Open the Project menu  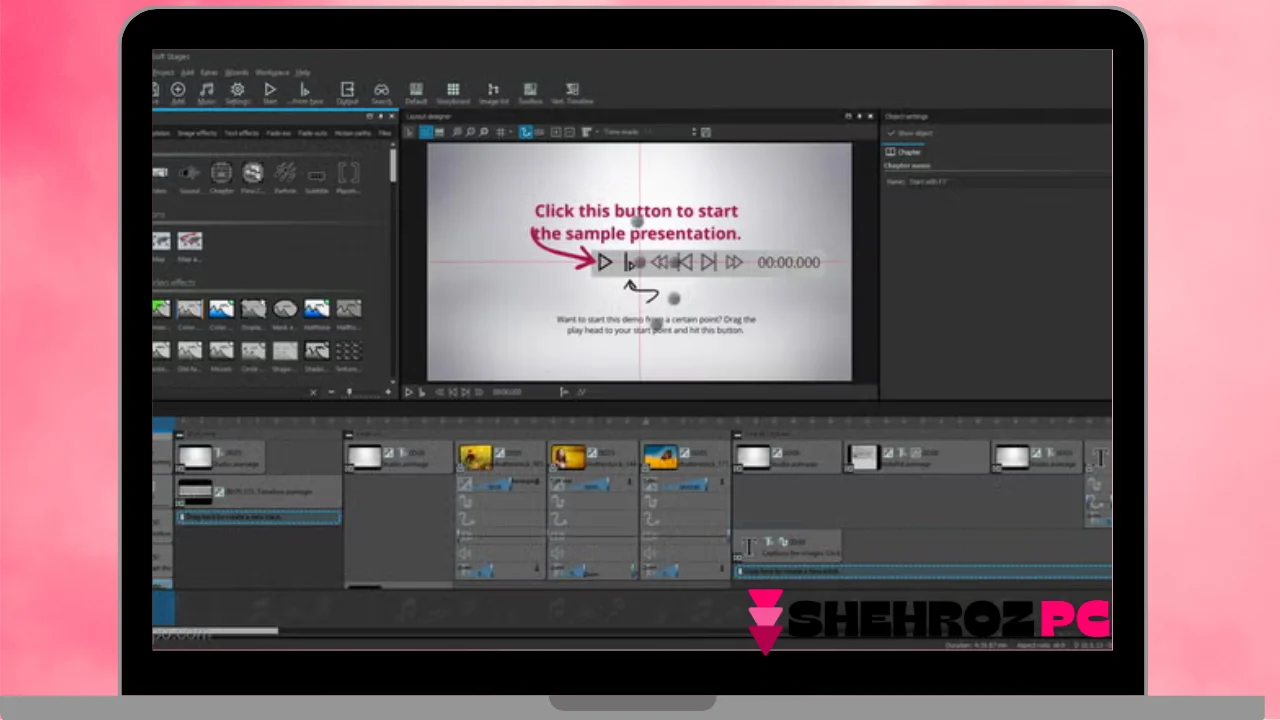[163, 73]
